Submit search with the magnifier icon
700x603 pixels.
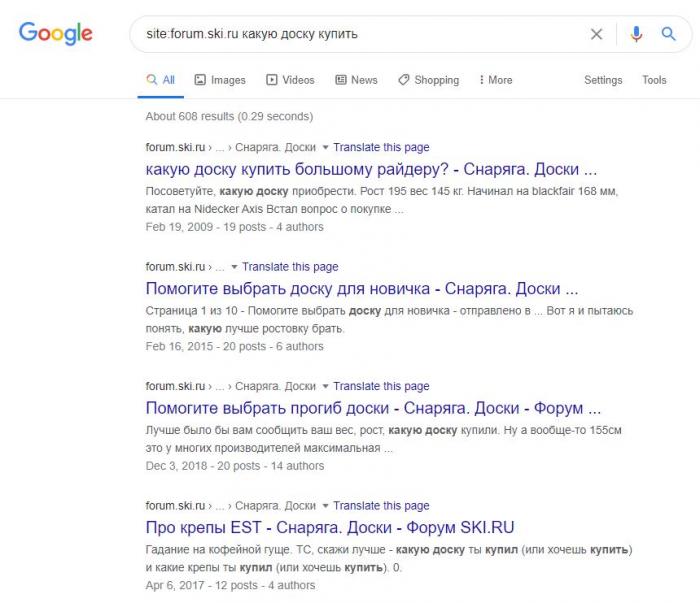click(668, 33)
